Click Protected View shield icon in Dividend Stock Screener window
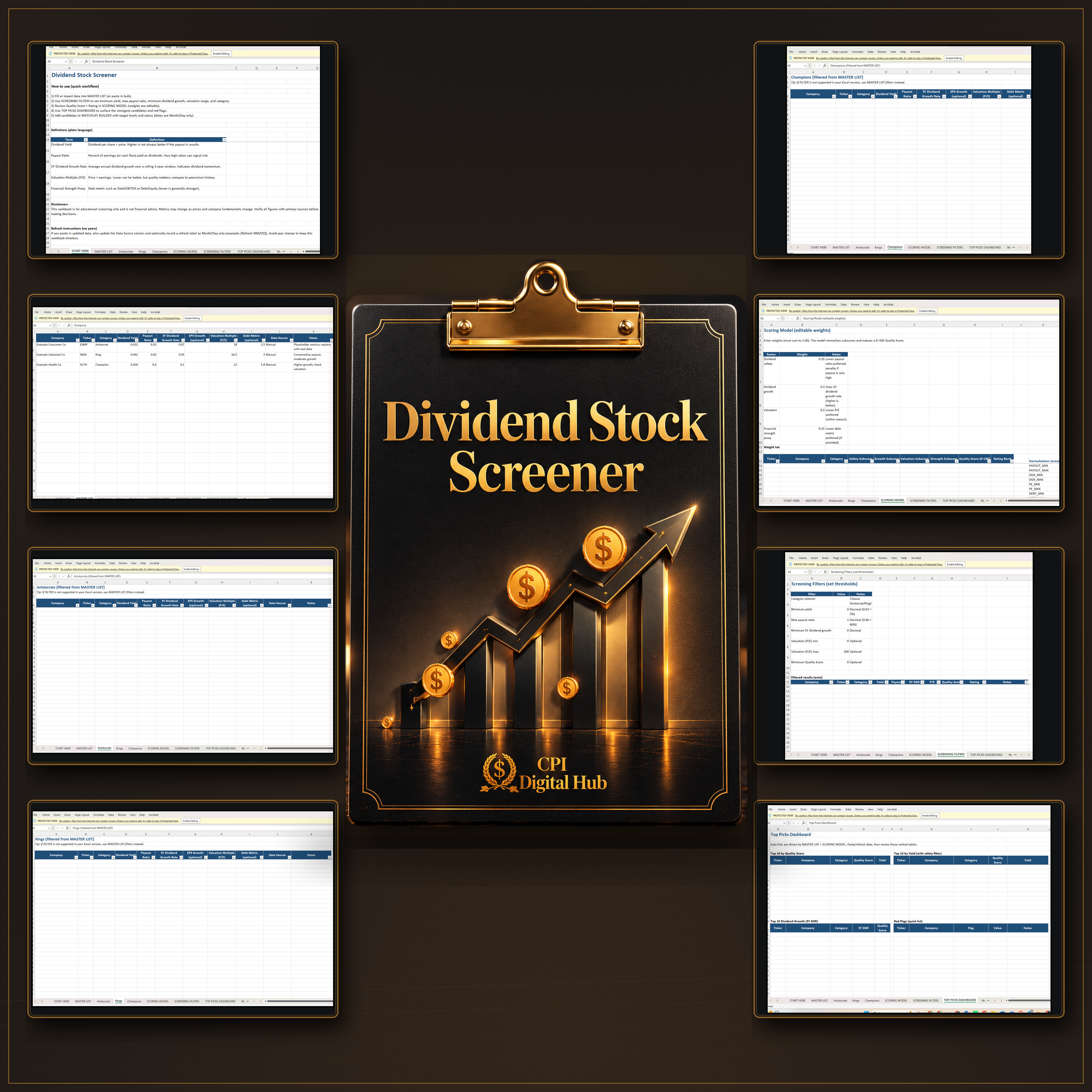This screenshot has width=1092, height=1092. click(x=50, y=54)
